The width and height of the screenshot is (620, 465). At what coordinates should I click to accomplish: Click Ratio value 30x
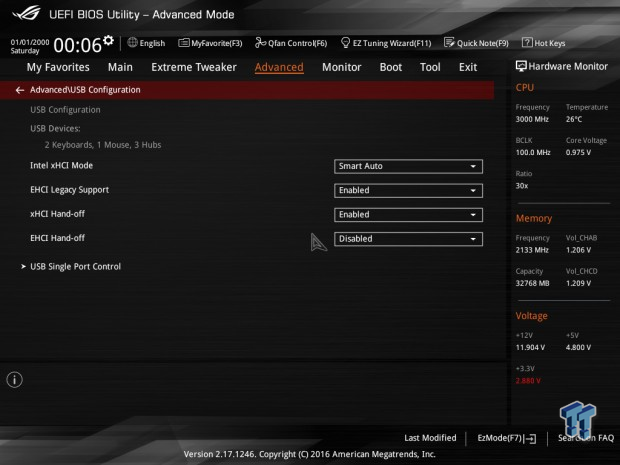click(x=522, y=185)
